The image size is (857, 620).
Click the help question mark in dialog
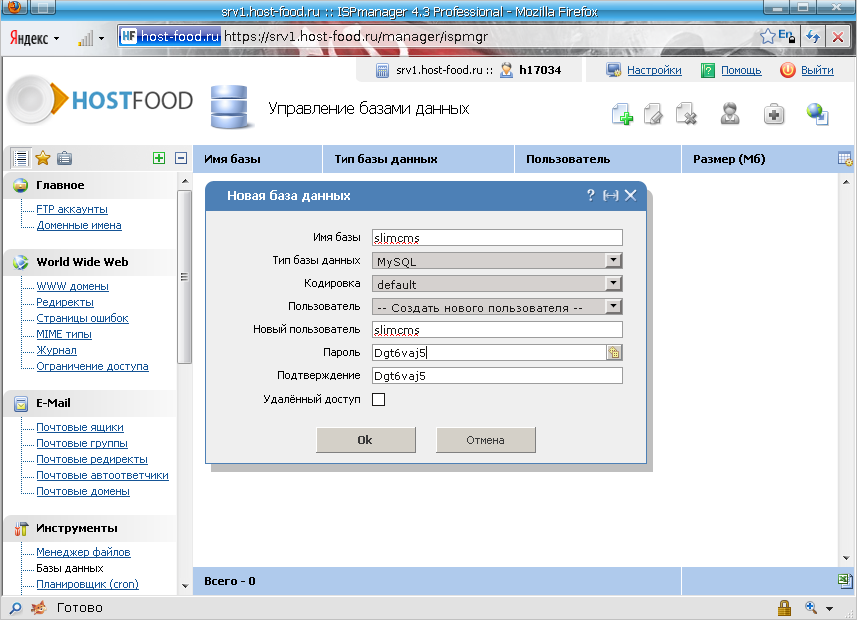[590, 196]
